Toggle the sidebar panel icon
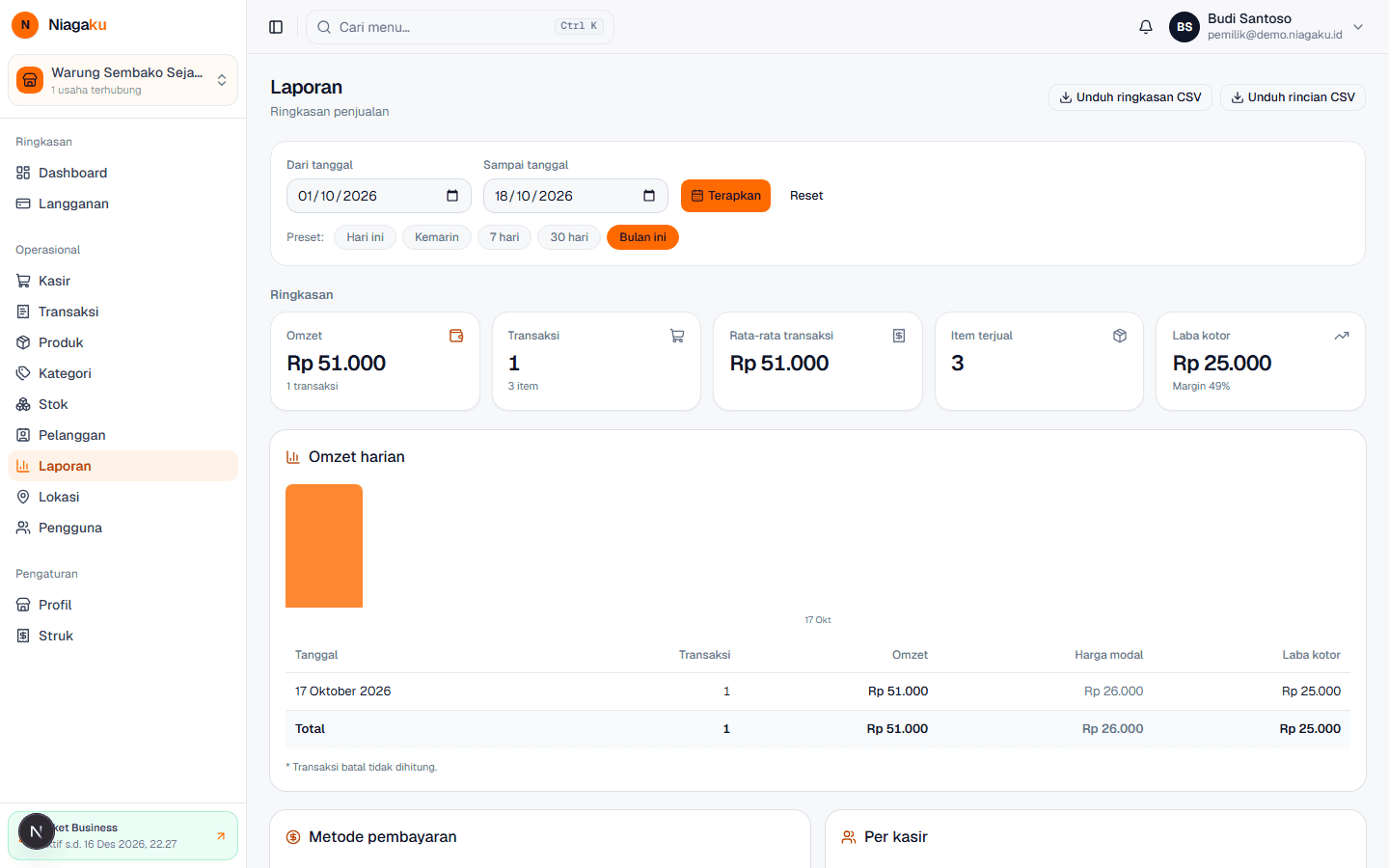Screen dimensions: 1389x868 click(x=276, y=27)
